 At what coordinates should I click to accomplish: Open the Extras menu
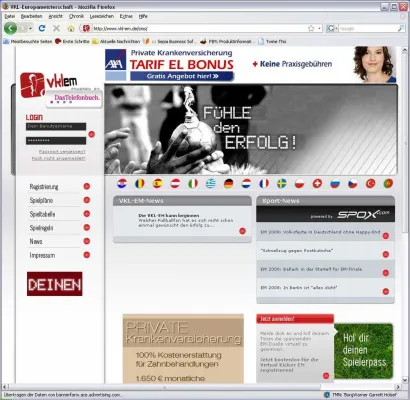click(126, 16)
